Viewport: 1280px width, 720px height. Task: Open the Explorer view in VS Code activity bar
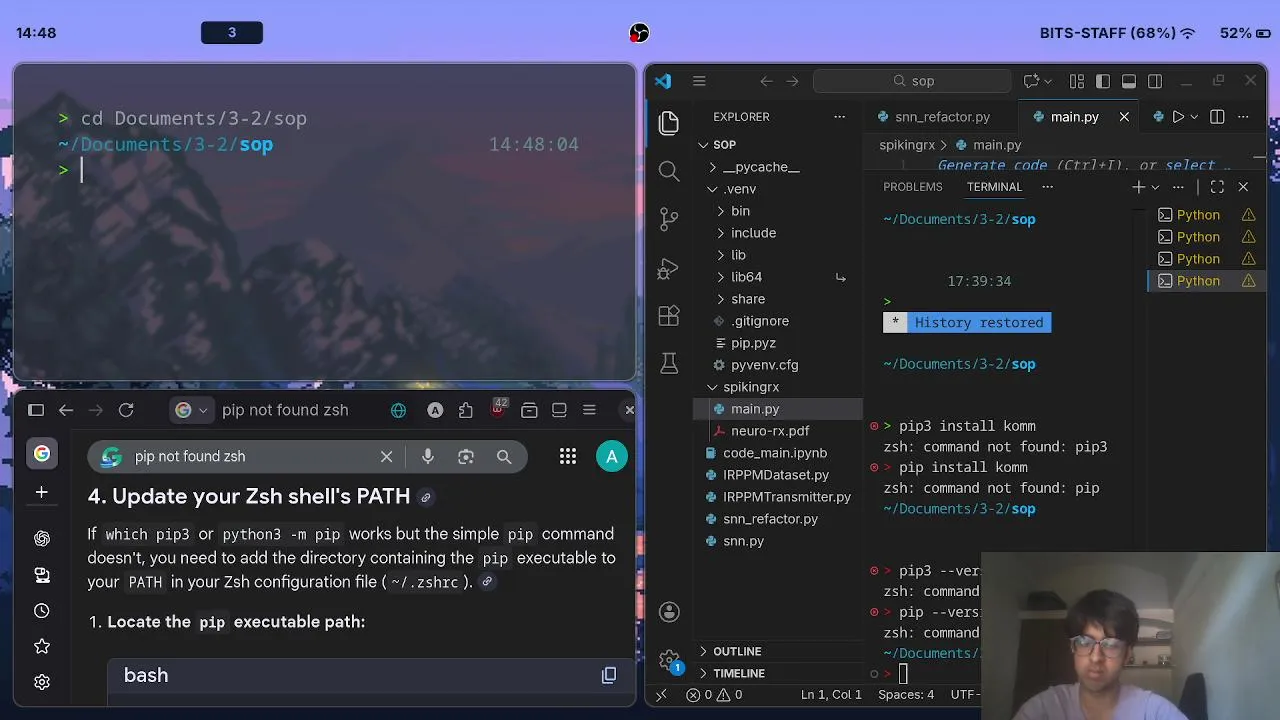click(669, 123)
